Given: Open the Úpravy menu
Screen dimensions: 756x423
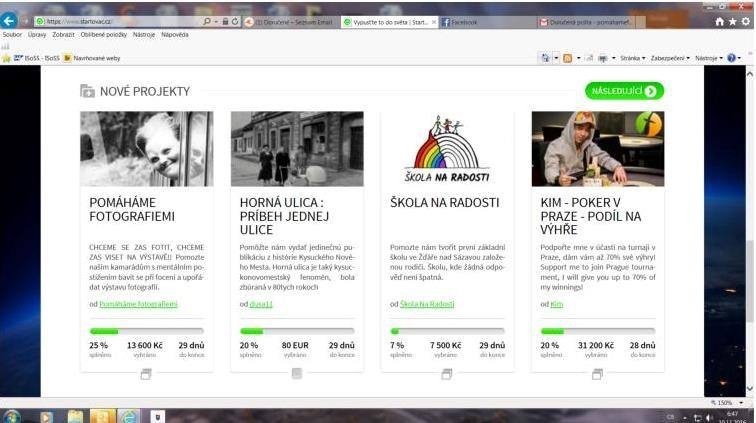Looking at the screenshot, I should point(37,35).
